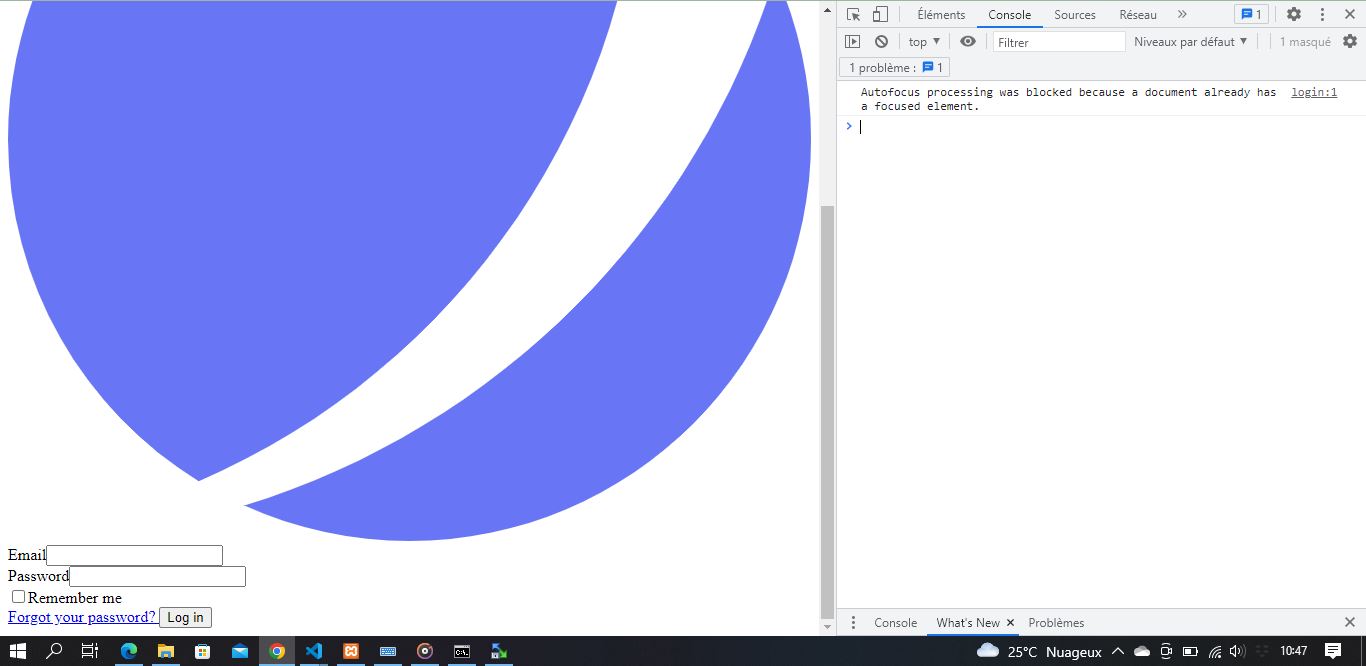Open the 'Niveaux par défaut' log levels dropdown
The height and width of the screenshot is (666, 1366).
[1190, 42]
